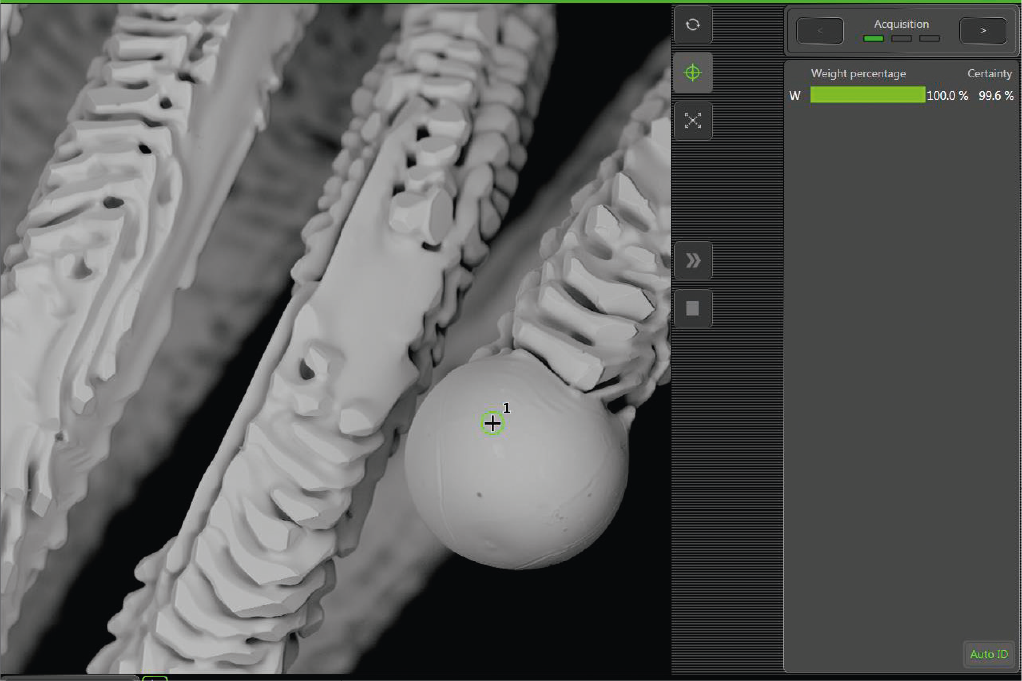Select the third acquisition step indicator
The width and height of the screenshot is (1022, 681).
coord(929,39)
